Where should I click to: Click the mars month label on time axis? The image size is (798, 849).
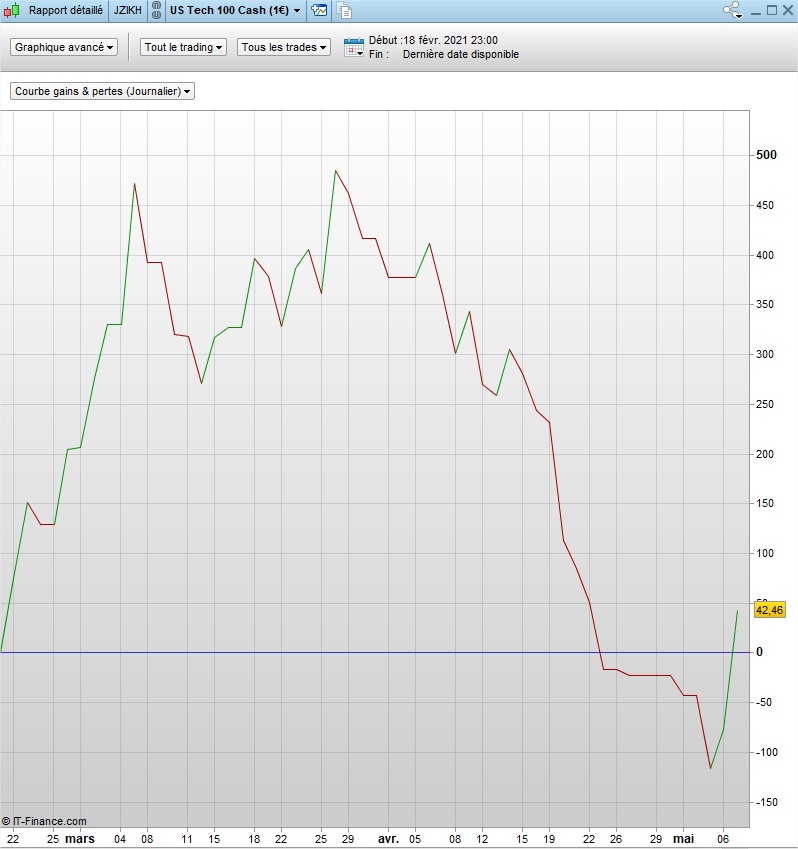tap(80, 839)
